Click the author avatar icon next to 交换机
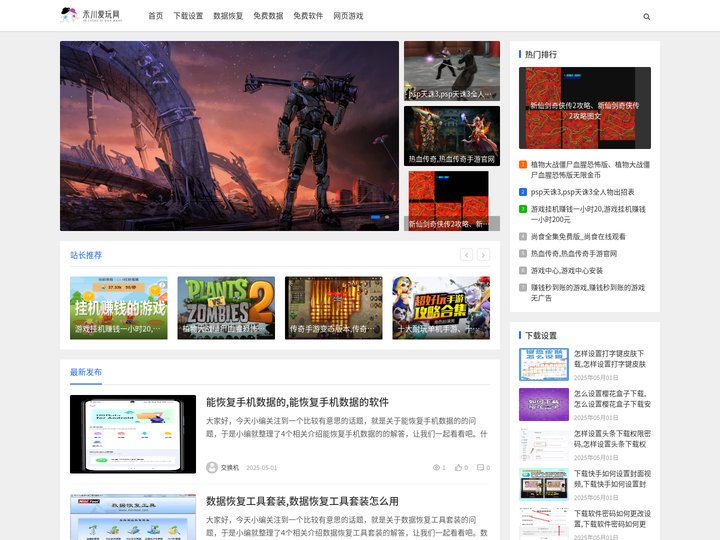Screen dimensions: 720x540 point(212,467)
